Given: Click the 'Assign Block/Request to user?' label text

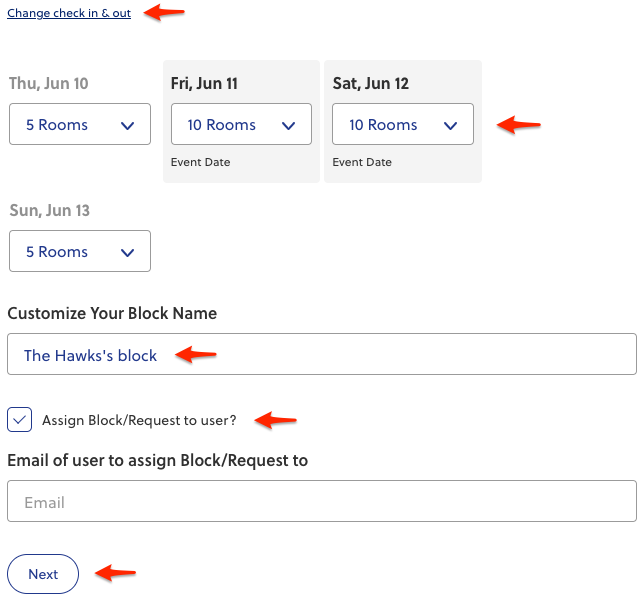Looking at the screenshot, I should click(139, 420).
